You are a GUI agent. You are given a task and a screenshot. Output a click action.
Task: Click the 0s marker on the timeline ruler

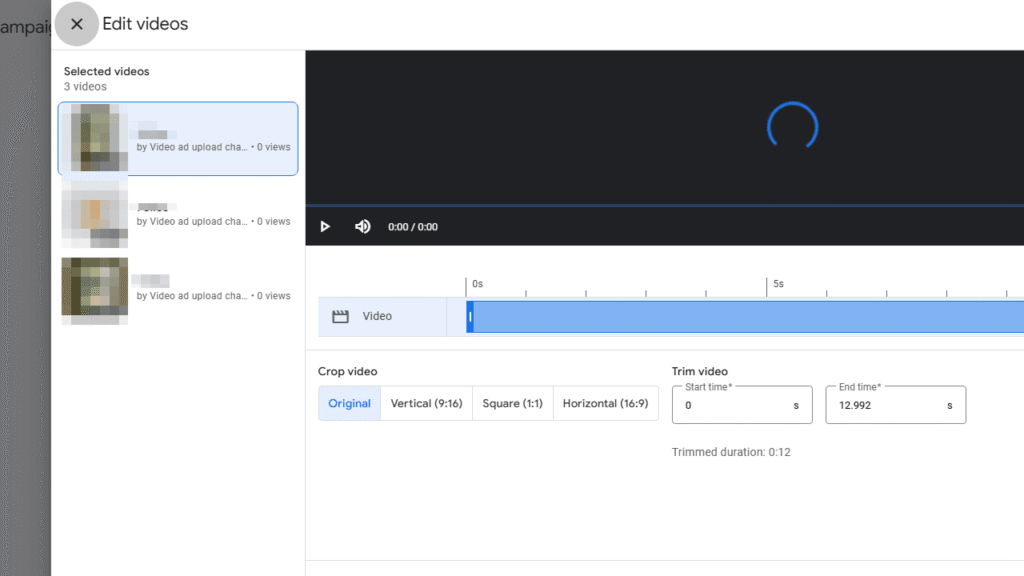tap(477, 284)
